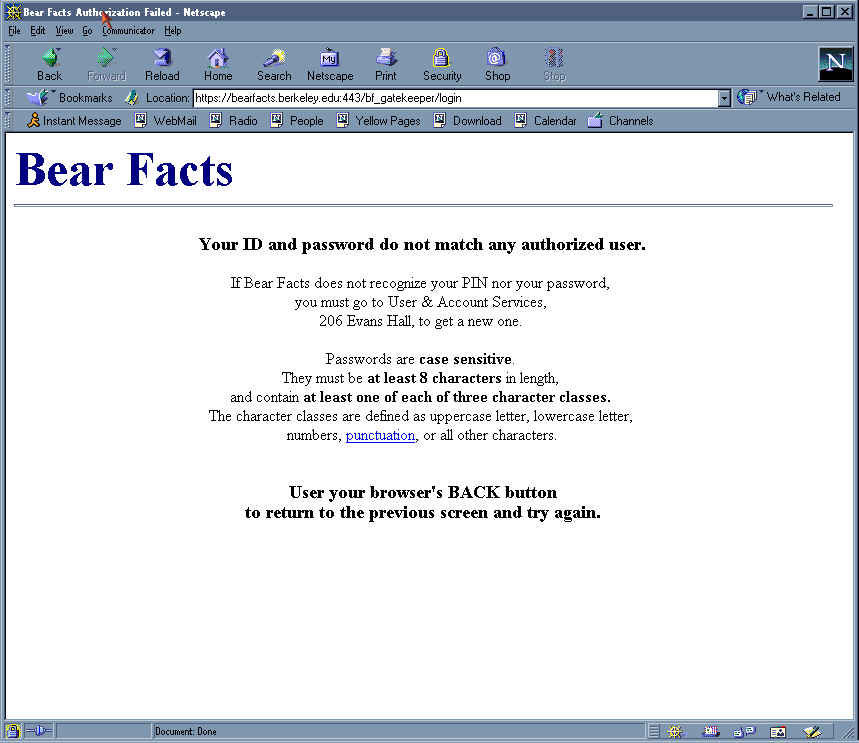Open the View menu
Image resolution: width=859 pixels, height=743 pixels.
click(x=64, y=31)
